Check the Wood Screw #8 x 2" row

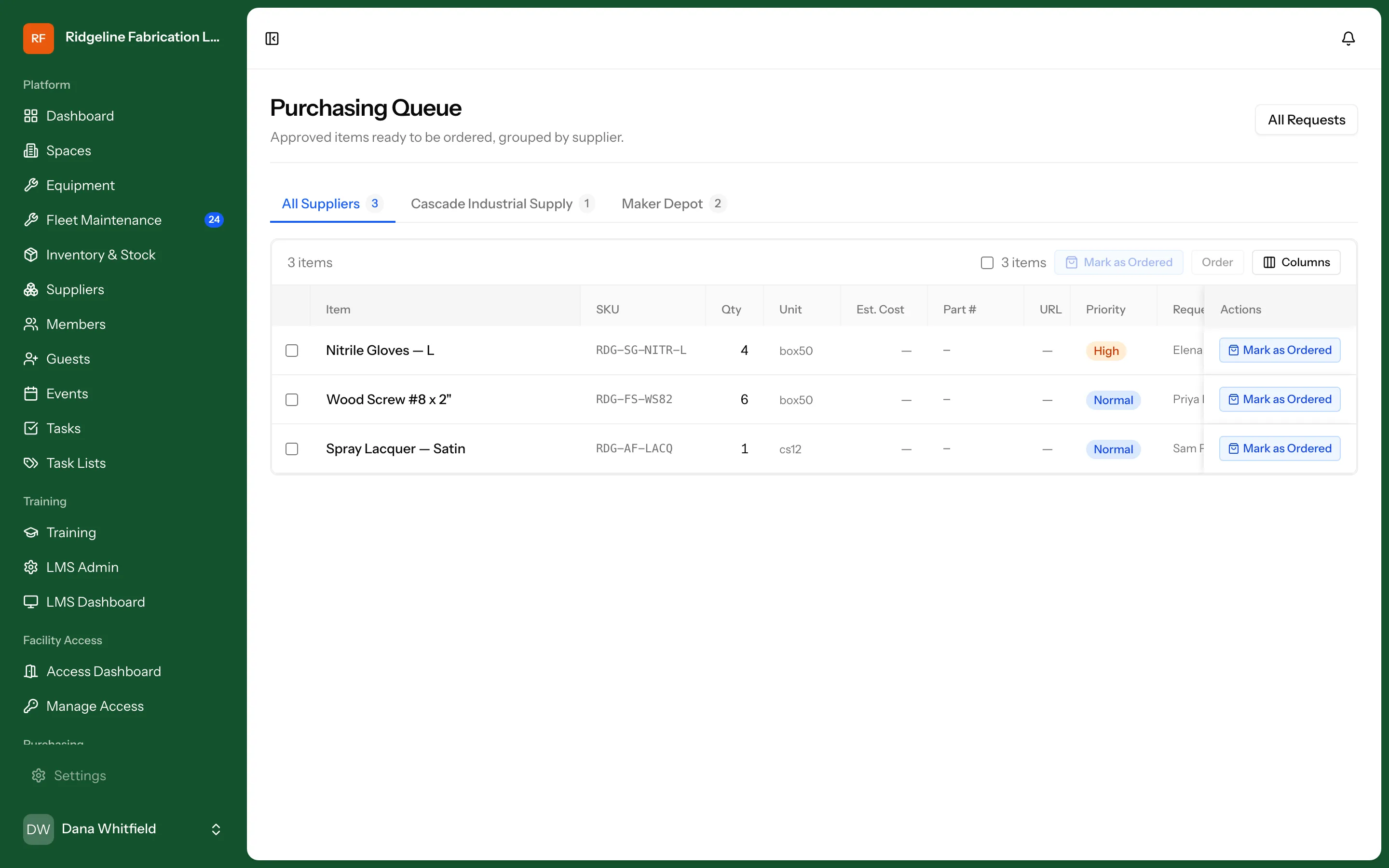(x=292, y=400)
